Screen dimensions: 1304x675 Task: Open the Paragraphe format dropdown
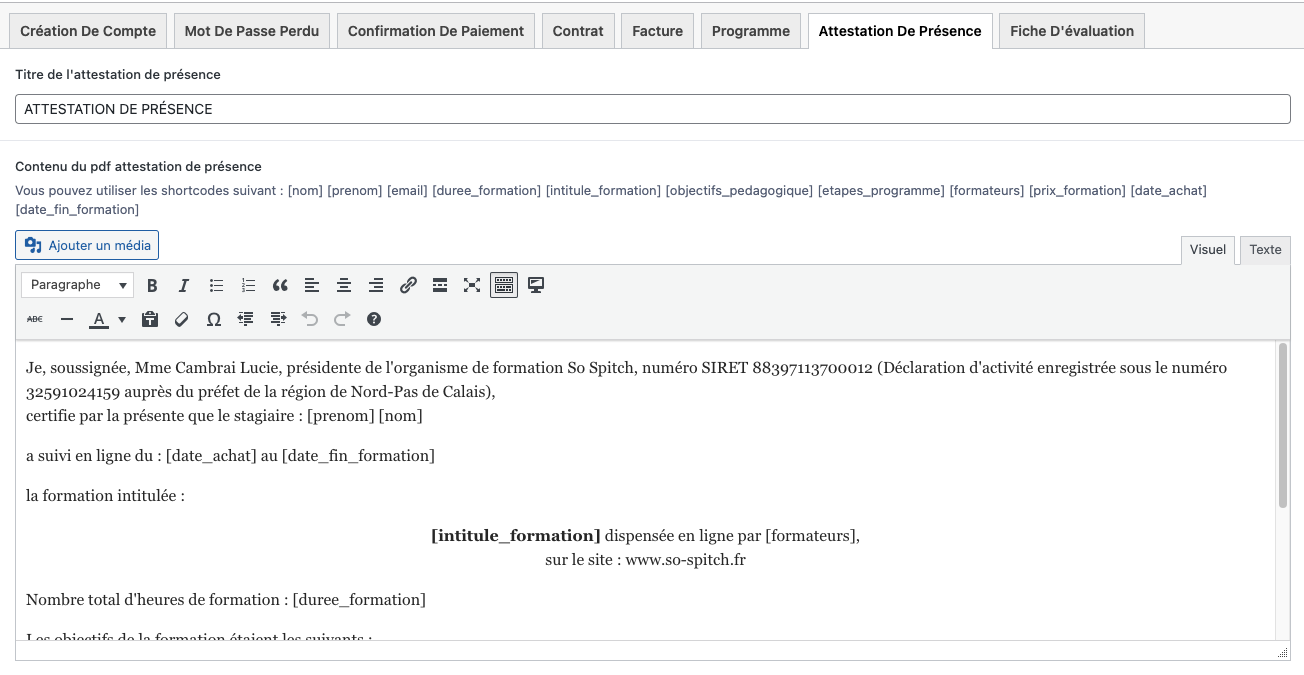pos(77,286)
